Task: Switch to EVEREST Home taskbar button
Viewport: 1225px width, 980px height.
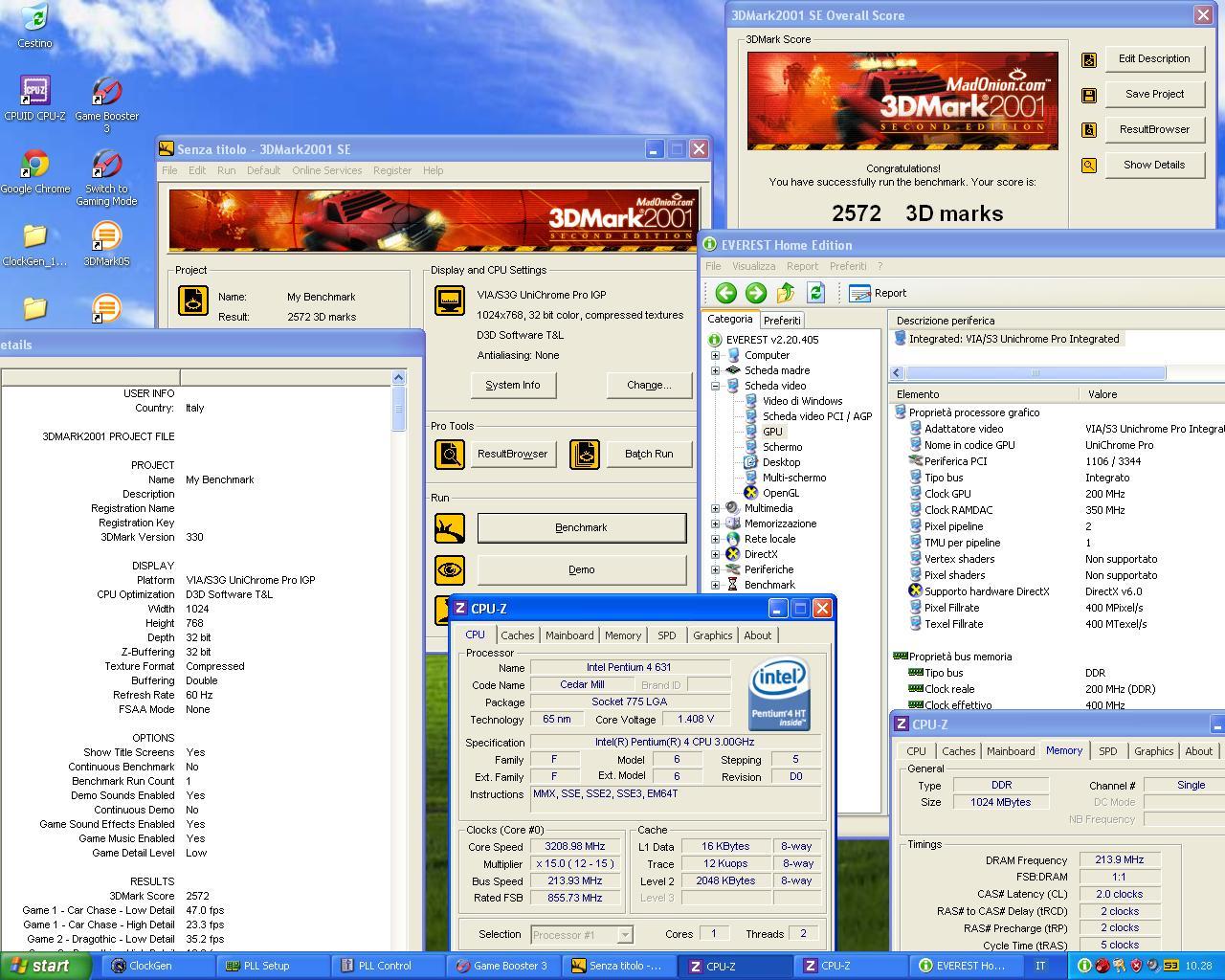Action: [966, 966]
